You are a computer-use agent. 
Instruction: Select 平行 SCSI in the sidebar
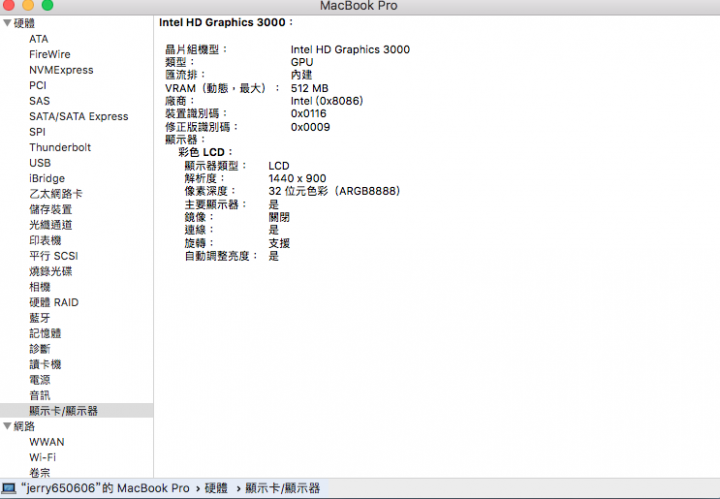tap(54, 256)
